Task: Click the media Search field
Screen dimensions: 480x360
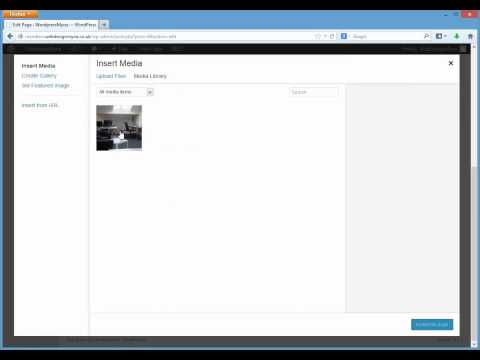Action: pyautogui.click(x=313, y=92)
